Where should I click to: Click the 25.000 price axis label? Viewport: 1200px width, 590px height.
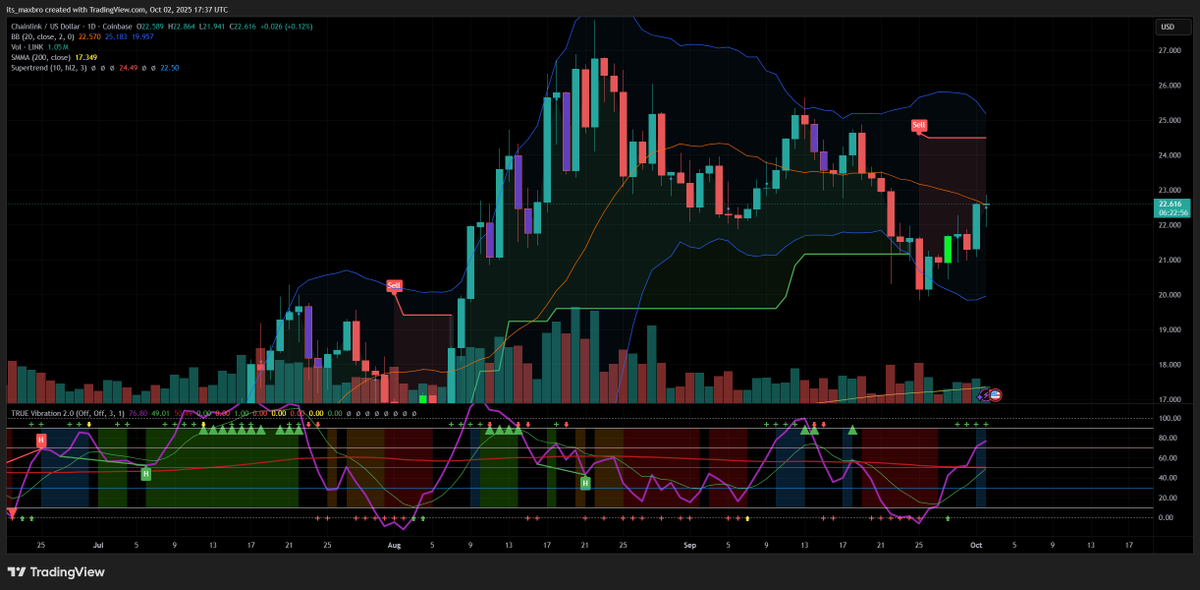(1169, 120)
